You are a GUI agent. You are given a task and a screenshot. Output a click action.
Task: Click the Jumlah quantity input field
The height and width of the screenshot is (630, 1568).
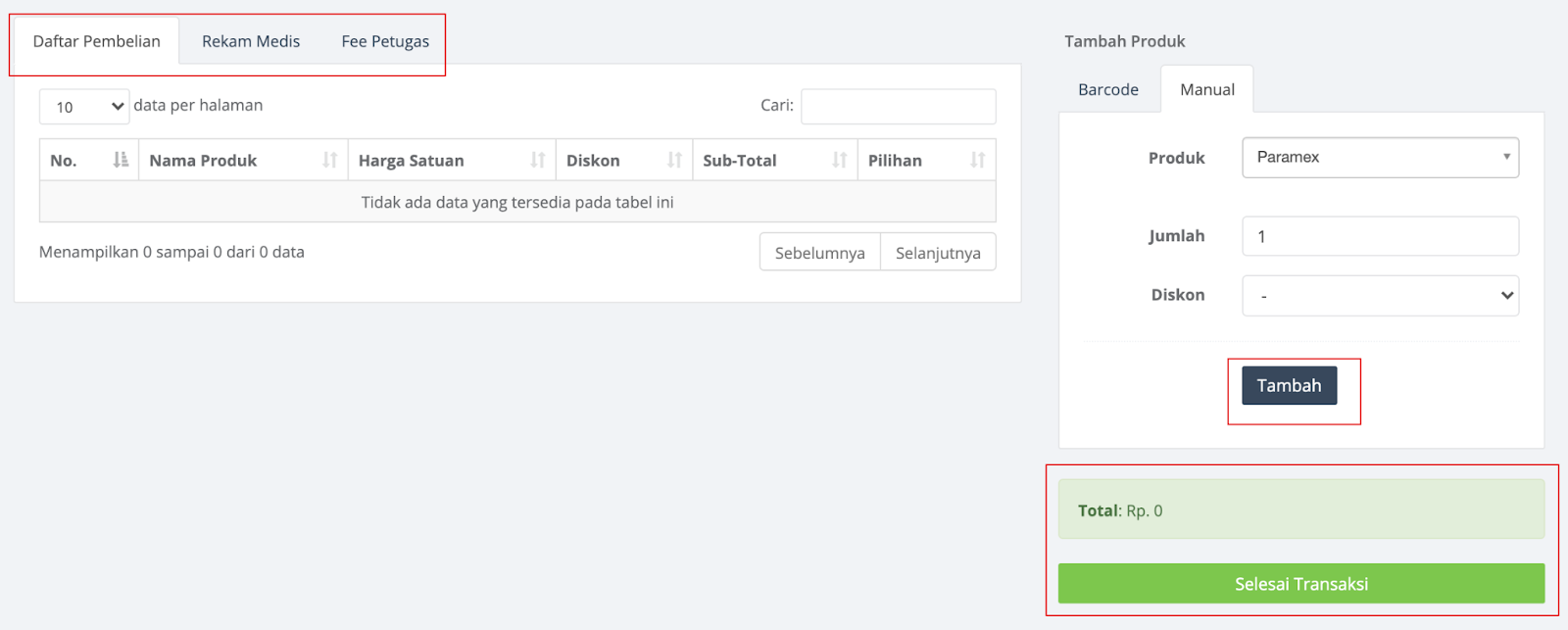pyautogui.click(x=1380, y=236)
